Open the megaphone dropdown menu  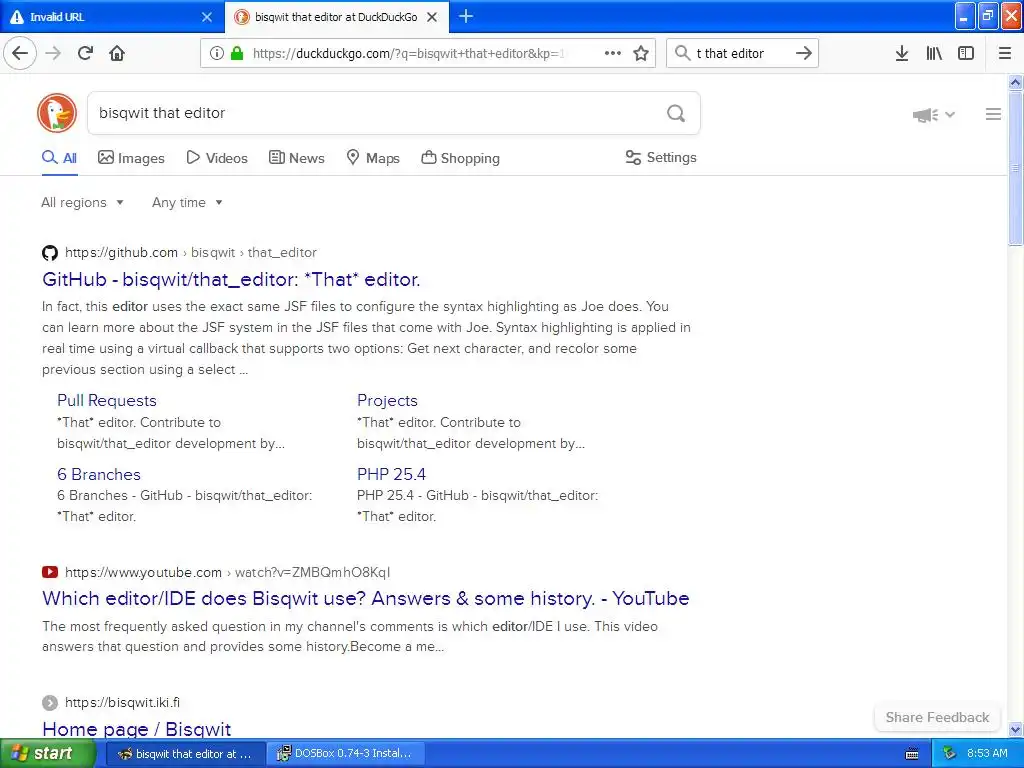click(934, 115)
